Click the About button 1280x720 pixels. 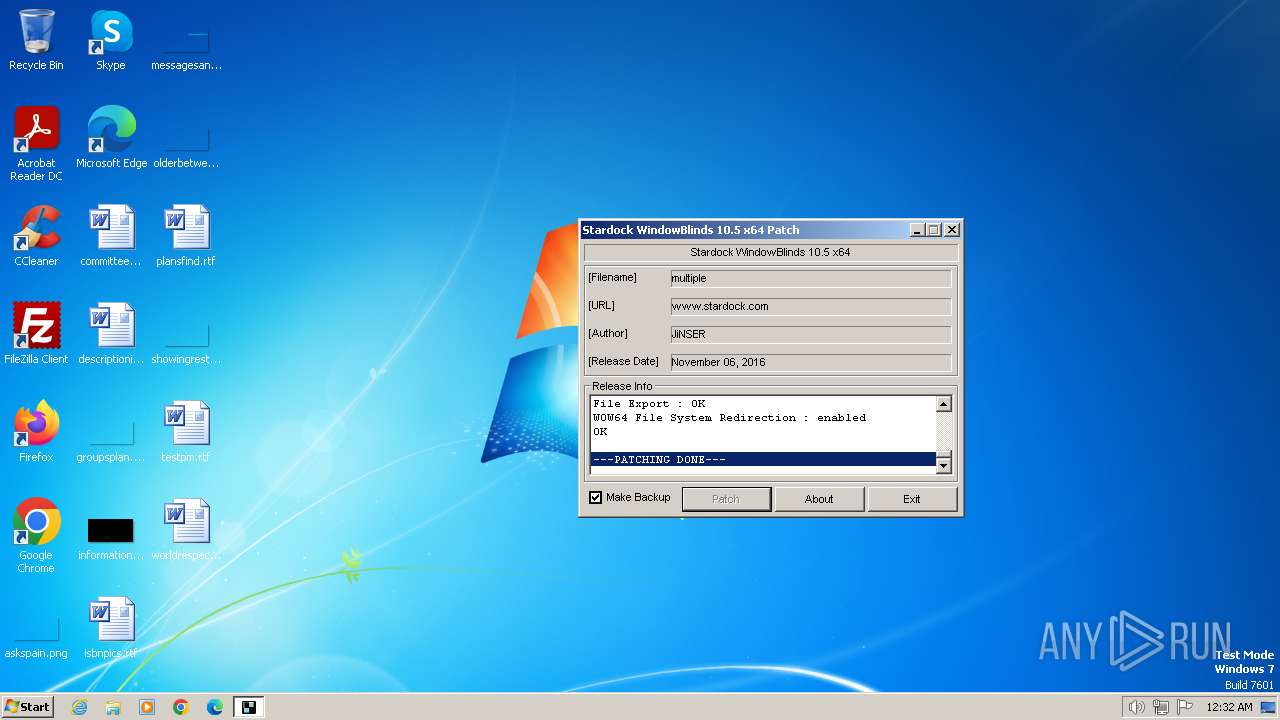(x=819, y=499)
